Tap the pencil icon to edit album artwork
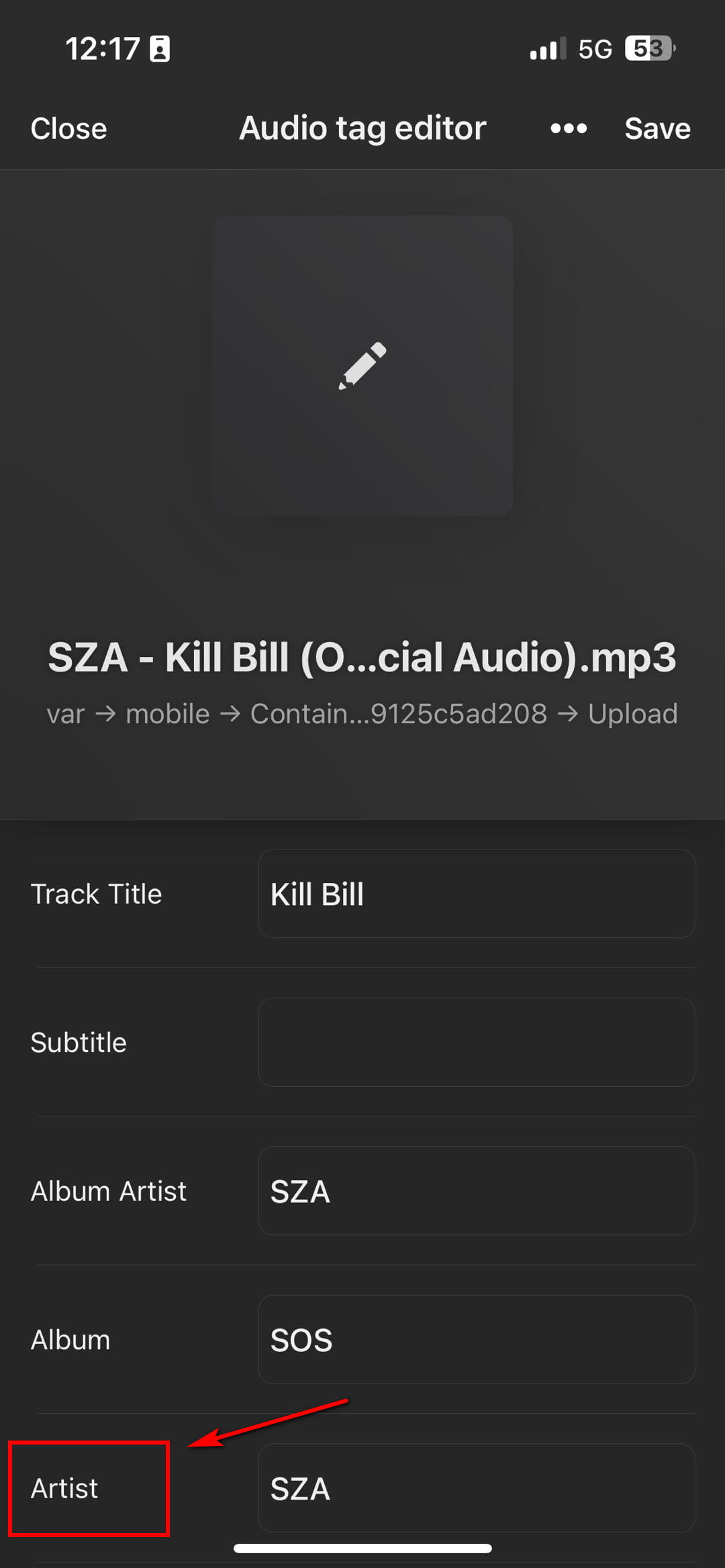Viewport: 725px width, 1568px height. coord(361,366)
